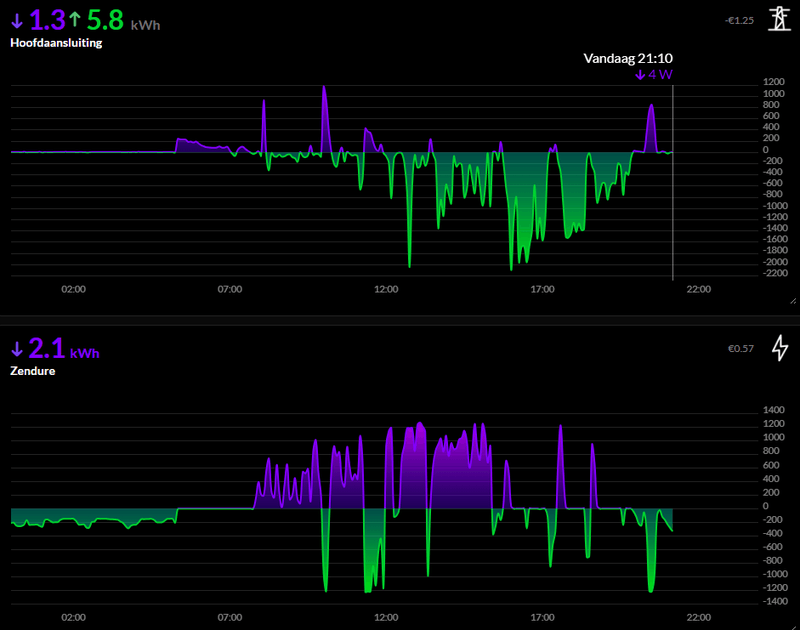Click the 1.3 import value
Image resolution: width=800 pixels, height=630 pixels.
(47, 20)
